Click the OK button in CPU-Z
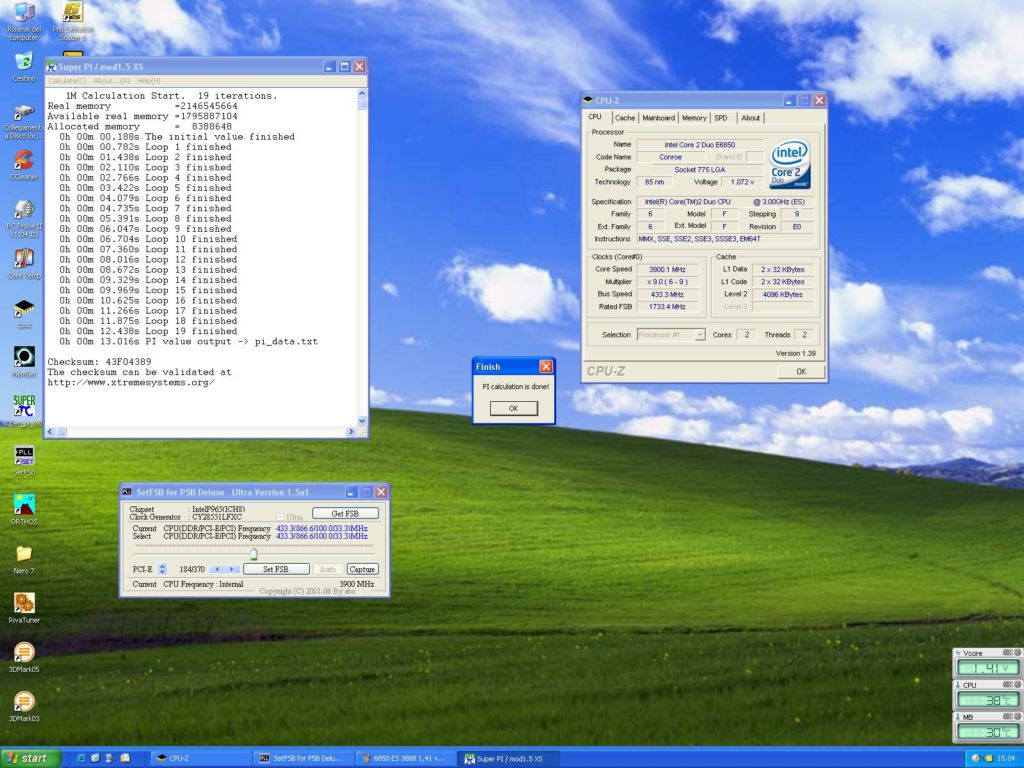Image resolution: width=1024 pixels, height=768 pixels. pos(801,371)
